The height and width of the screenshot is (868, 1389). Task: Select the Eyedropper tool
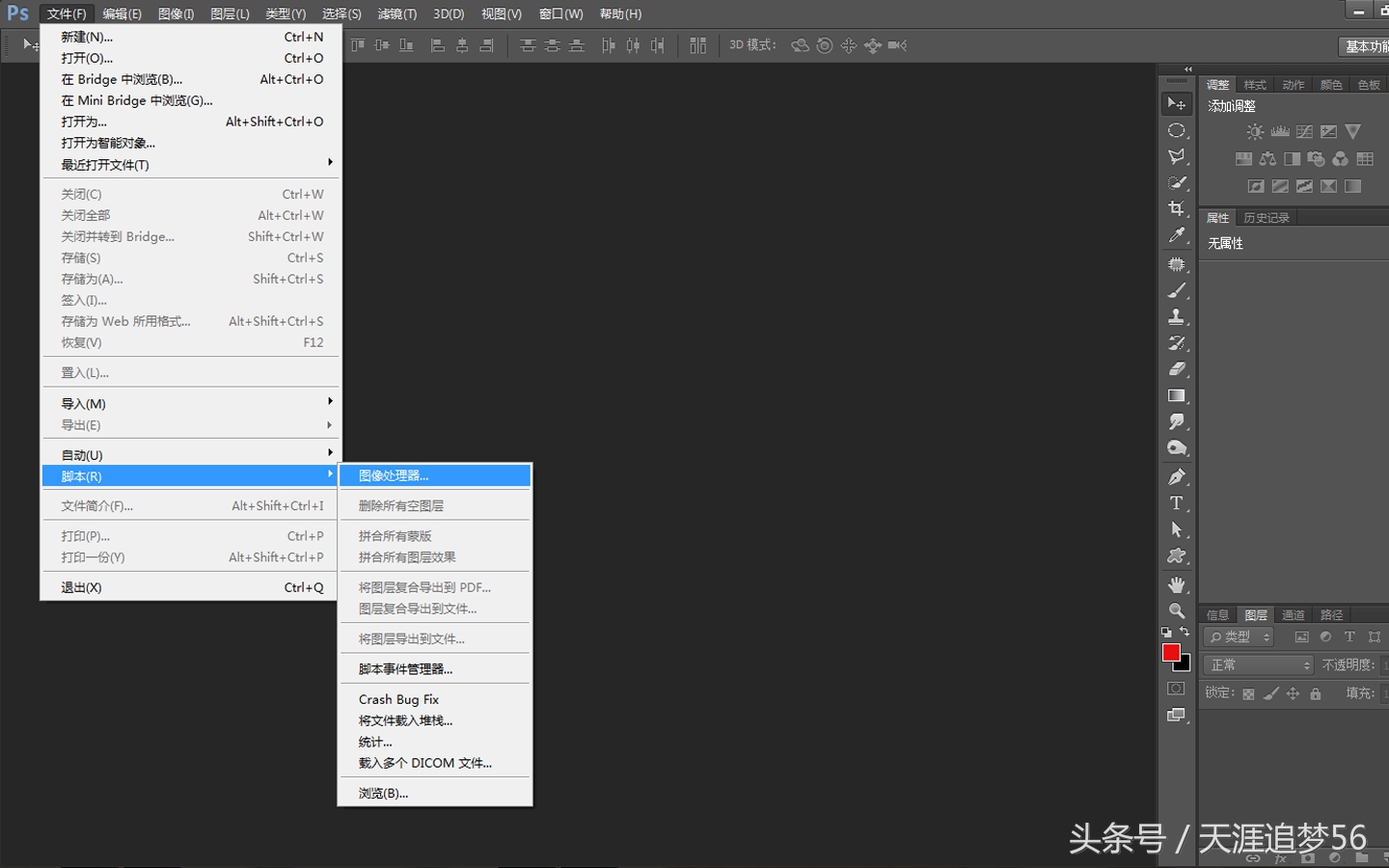(1177, 234)
